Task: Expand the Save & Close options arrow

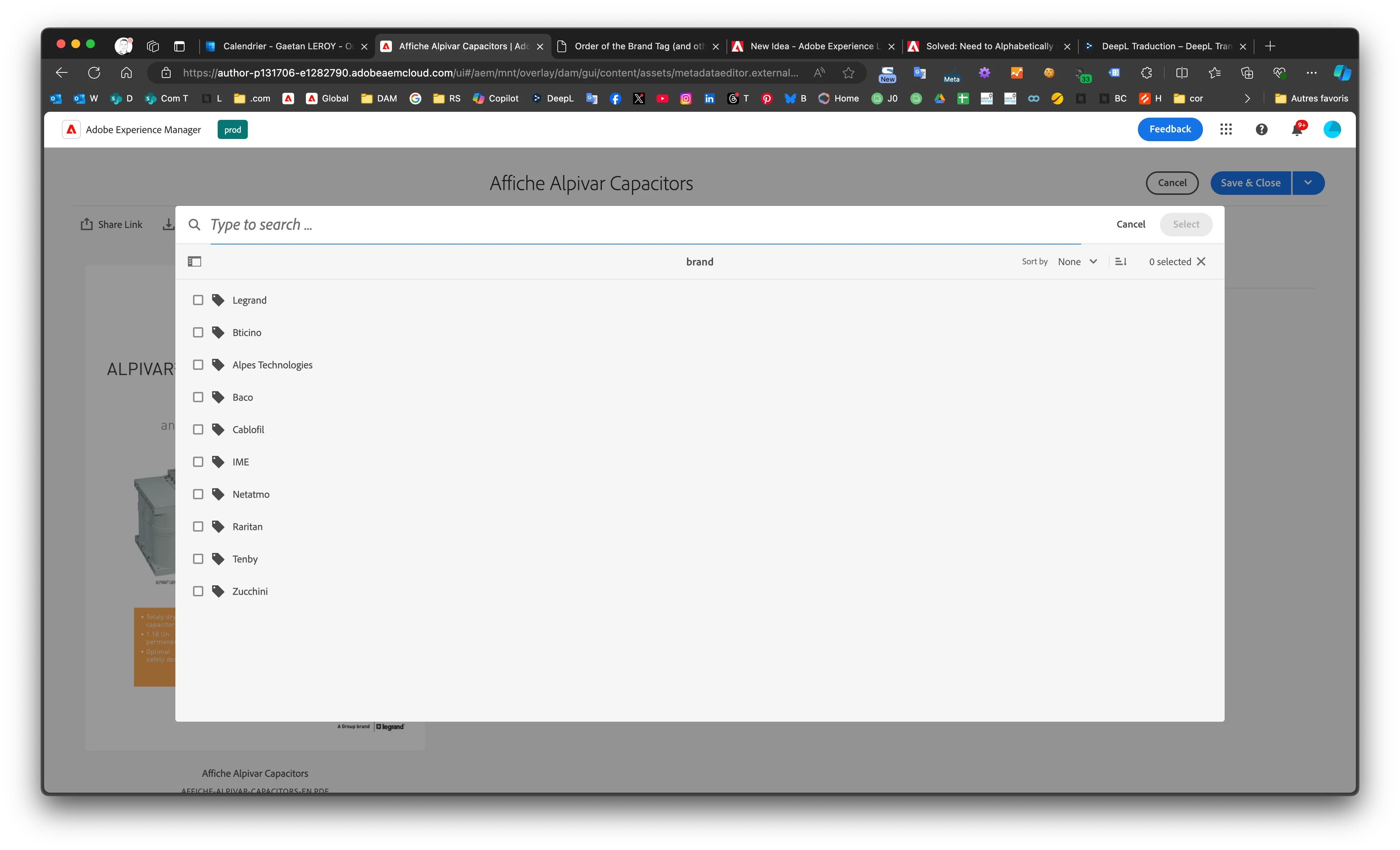Action: 1308,183
